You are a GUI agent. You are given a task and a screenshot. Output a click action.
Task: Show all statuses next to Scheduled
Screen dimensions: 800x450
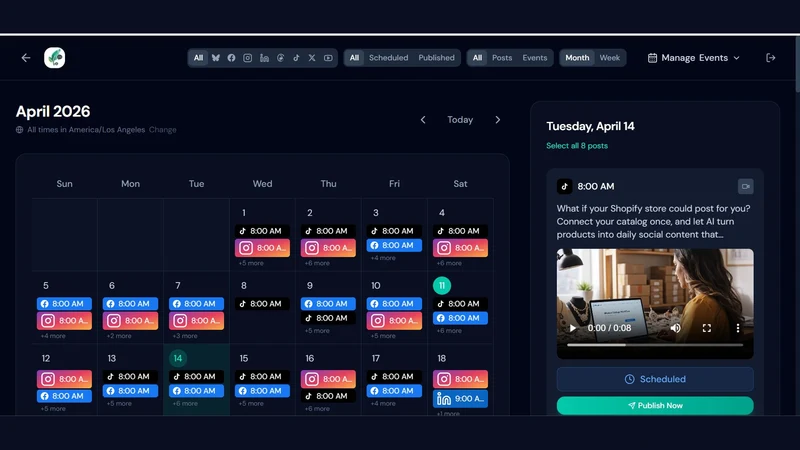click(354, 58)
